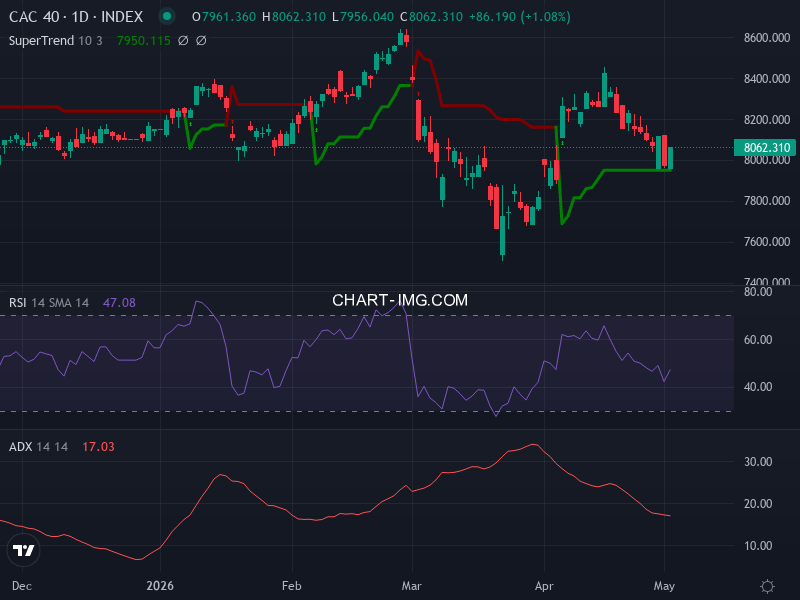Viewport: 800px width, 600px height.
Task: Click the Mar label on time axis
Action: coord(412,586)
